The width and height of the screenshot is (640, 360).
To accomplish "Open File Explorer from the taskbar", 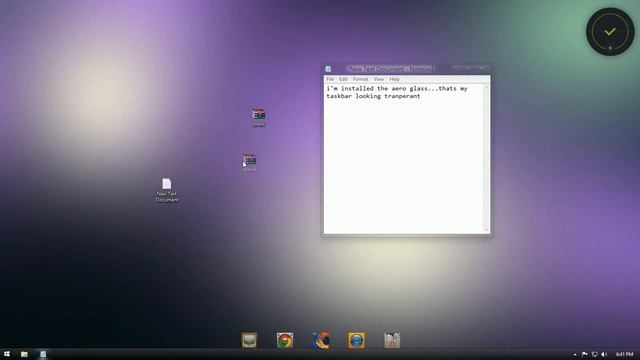I will (24, 354).
